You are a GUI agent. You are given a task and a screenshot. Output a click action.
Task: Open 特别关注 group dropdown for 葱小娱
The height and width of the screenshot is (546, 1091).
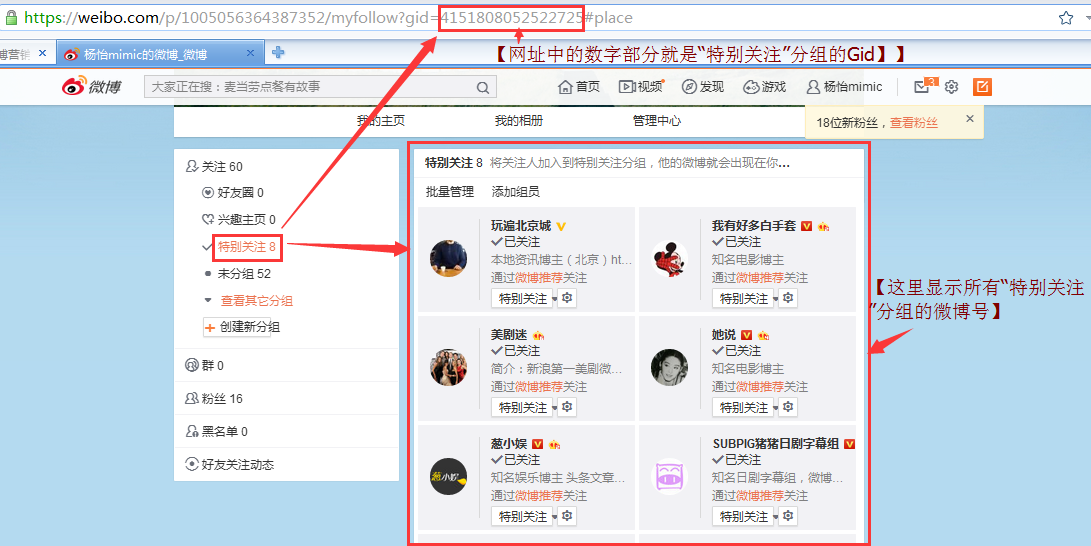click(524, 517)
